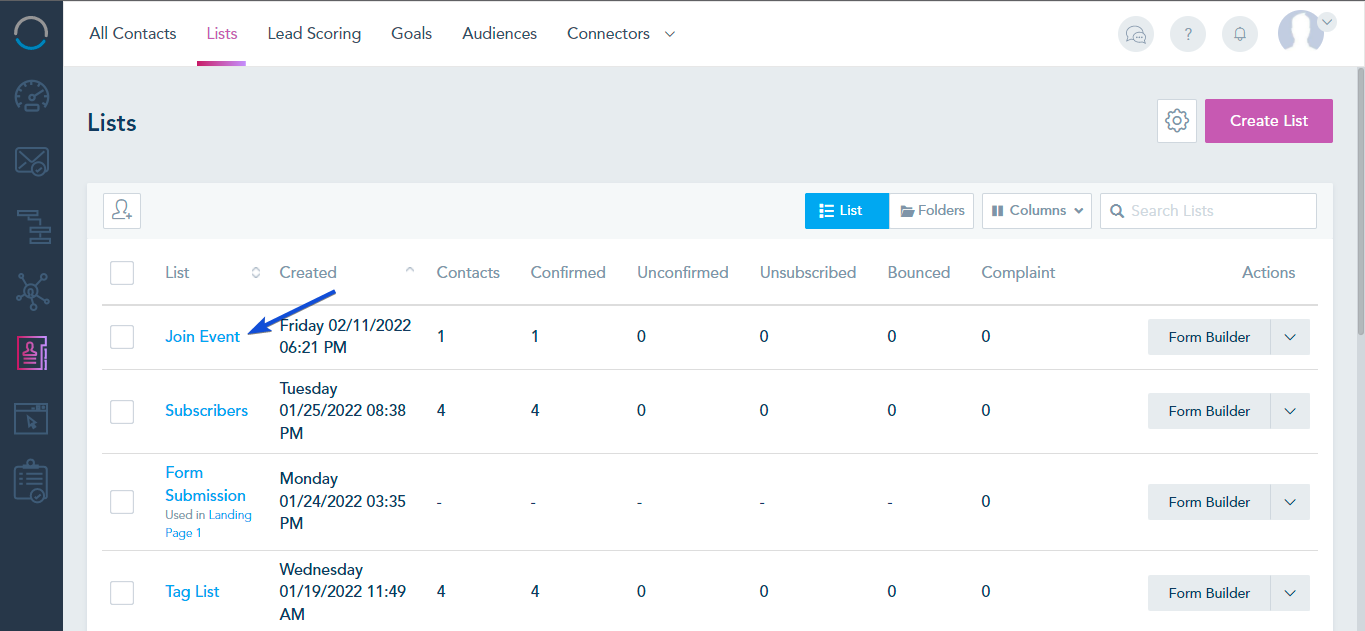1365x631 pixels.
Task: Check the Form Submission row checkbox
Action: pos(122,502)
